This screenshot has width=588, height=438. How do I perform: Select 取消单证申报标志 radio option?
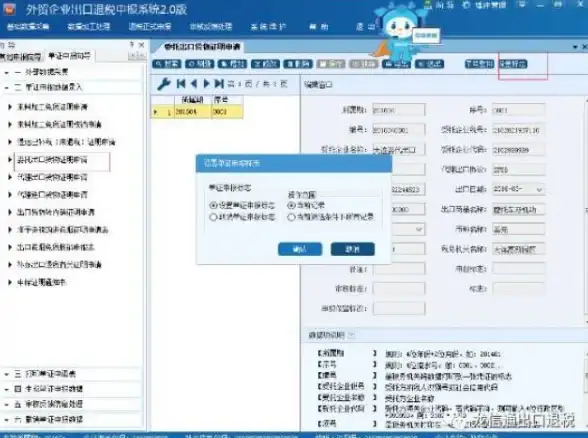[x=213, y=217]
